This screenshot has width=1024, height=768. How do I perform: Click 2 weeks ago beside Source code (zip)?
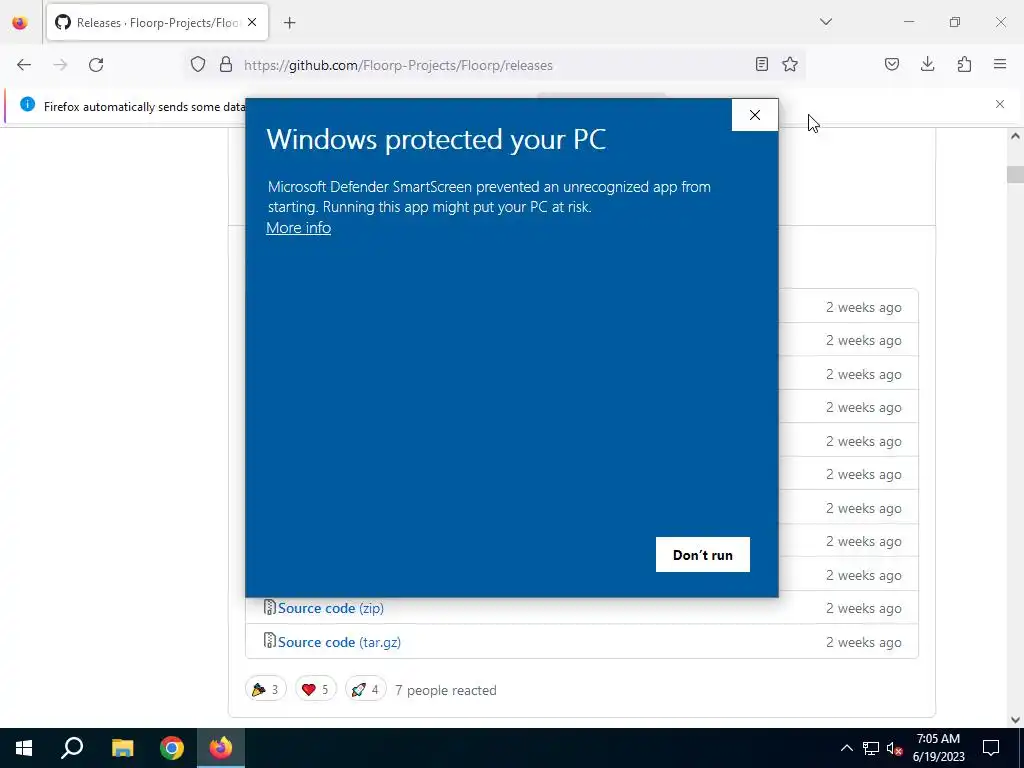863,609
